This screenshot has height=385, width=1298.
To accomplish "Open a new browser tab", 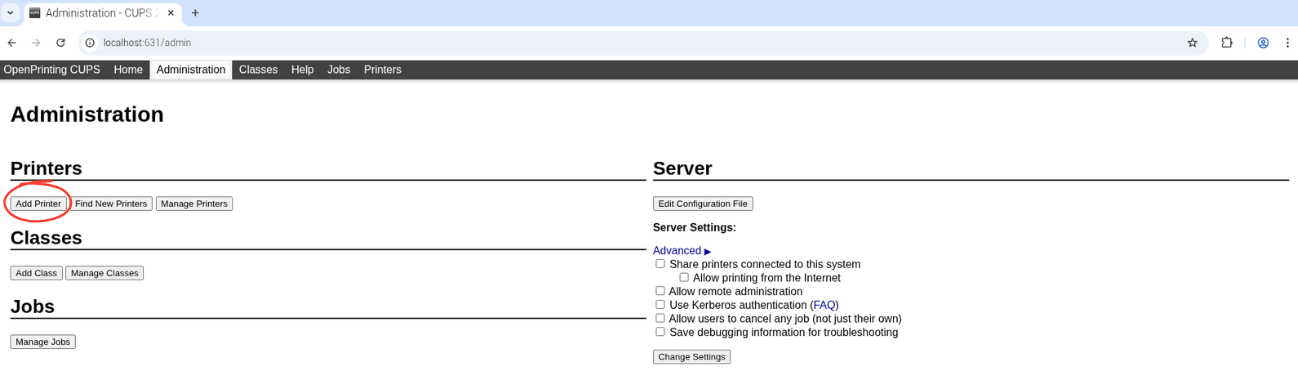I will click(195, 13).
